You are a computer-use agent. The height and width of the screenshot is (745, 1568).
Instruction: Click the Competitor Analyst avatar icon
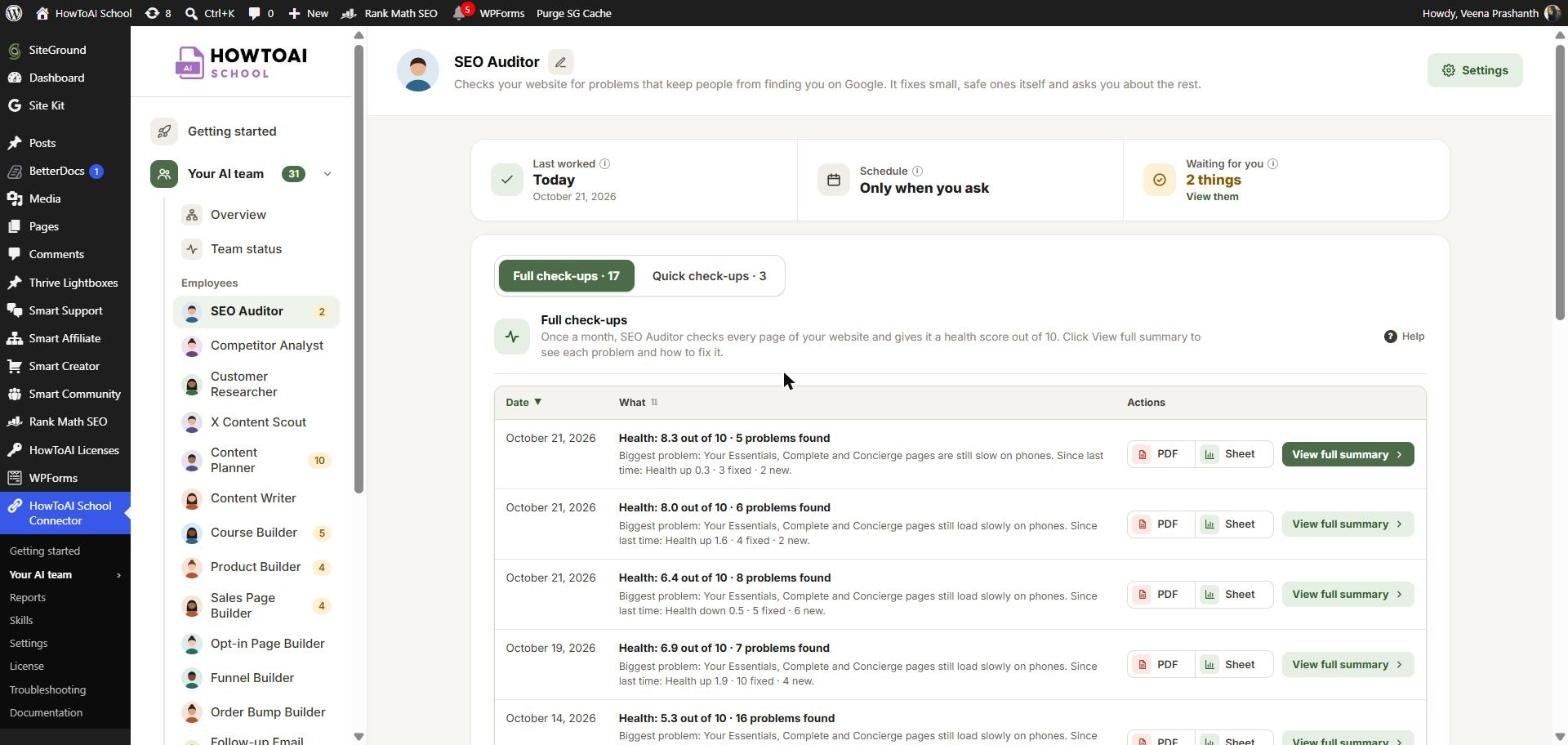(x=192, y=346)
